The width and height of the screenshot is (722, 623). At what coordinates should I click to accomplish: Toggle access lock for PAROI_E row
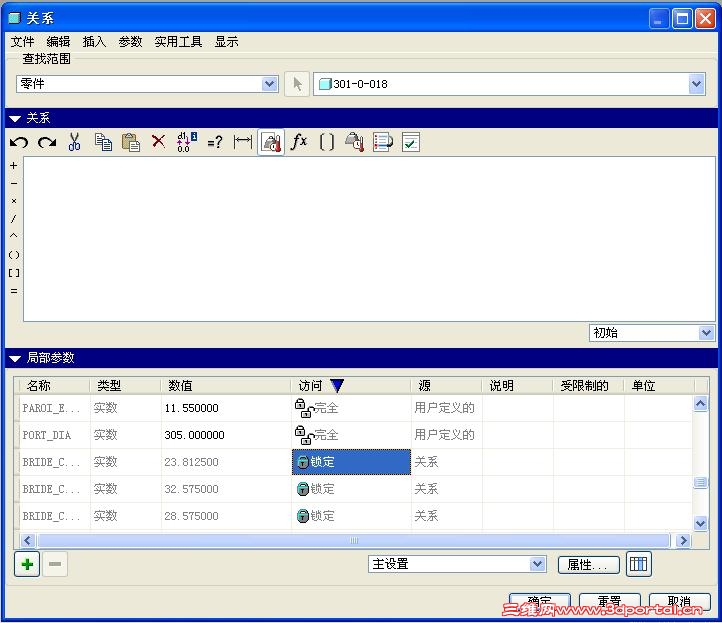coord(305,408)
